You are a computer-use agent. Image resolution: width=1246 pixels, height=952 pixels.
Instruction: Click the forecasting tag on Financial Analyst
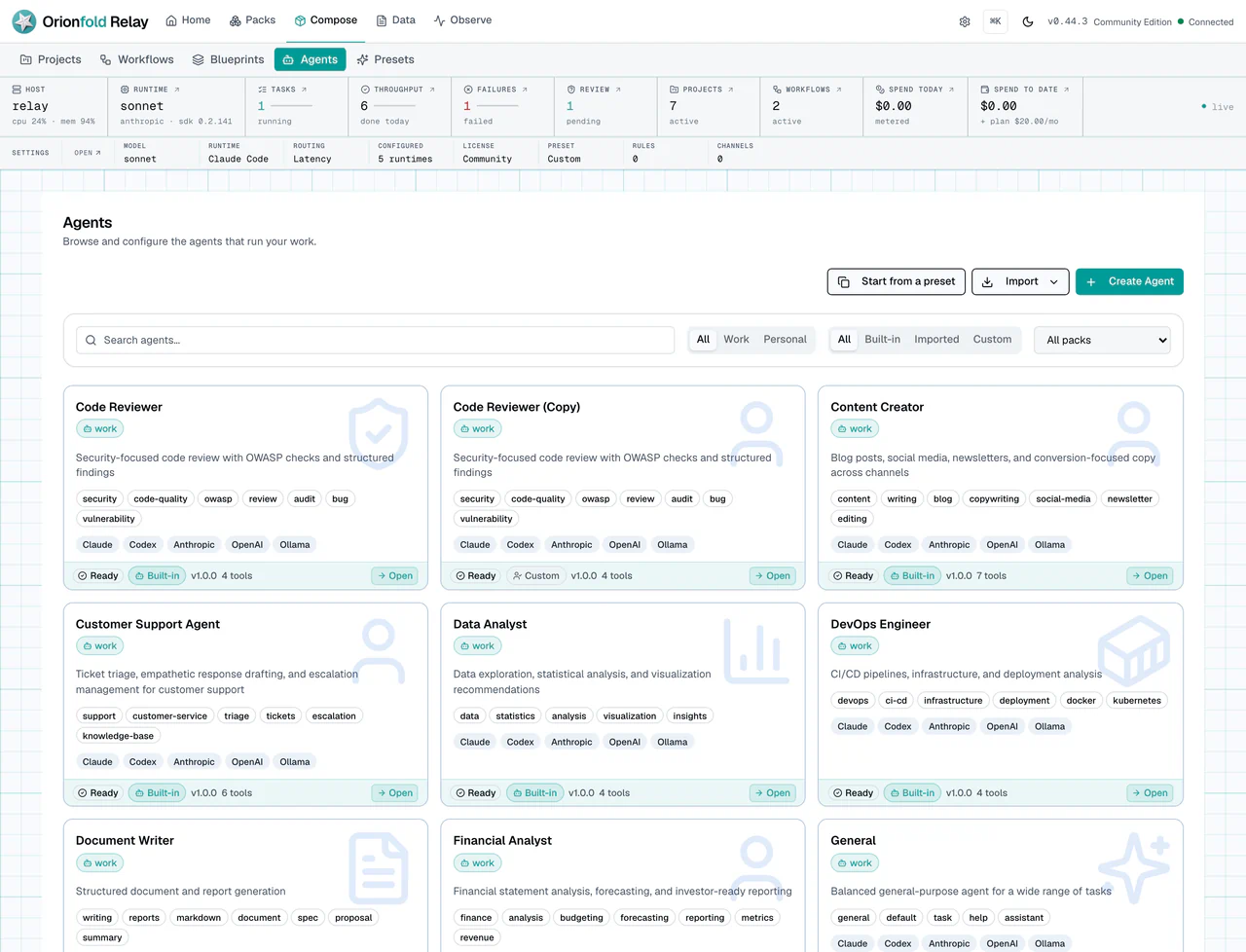click(644, 918)
